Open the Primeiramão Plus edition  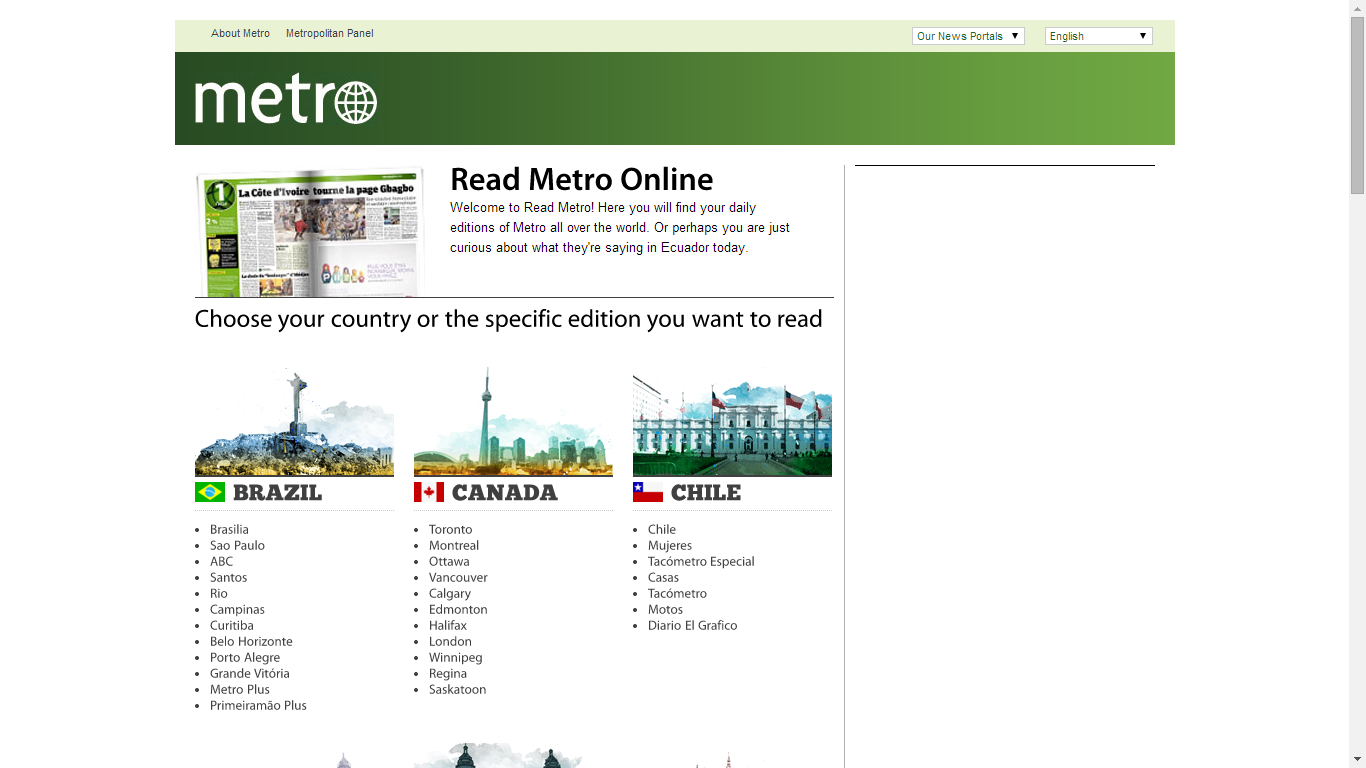pyautogui.click(x=258, y=706)
